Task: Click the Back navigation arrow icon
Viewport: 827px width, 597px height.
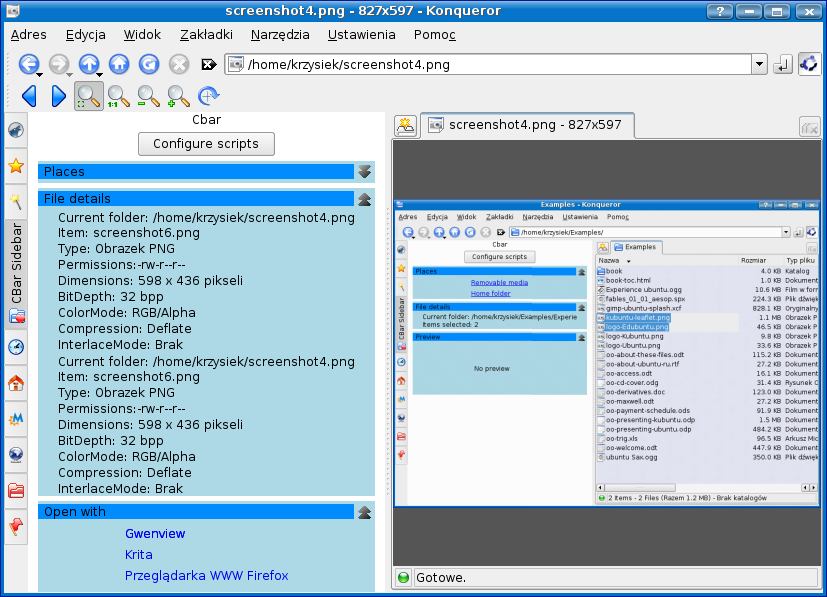Action: pos(28,65)
